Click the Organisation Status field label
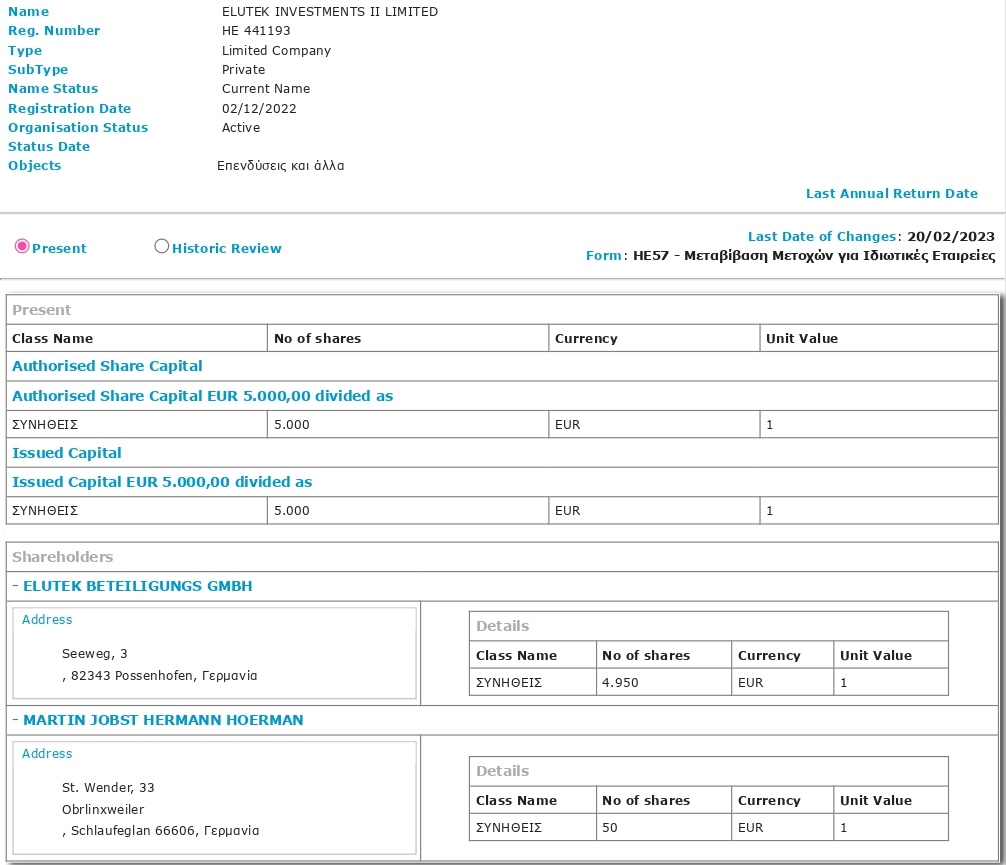 (78, 128)
